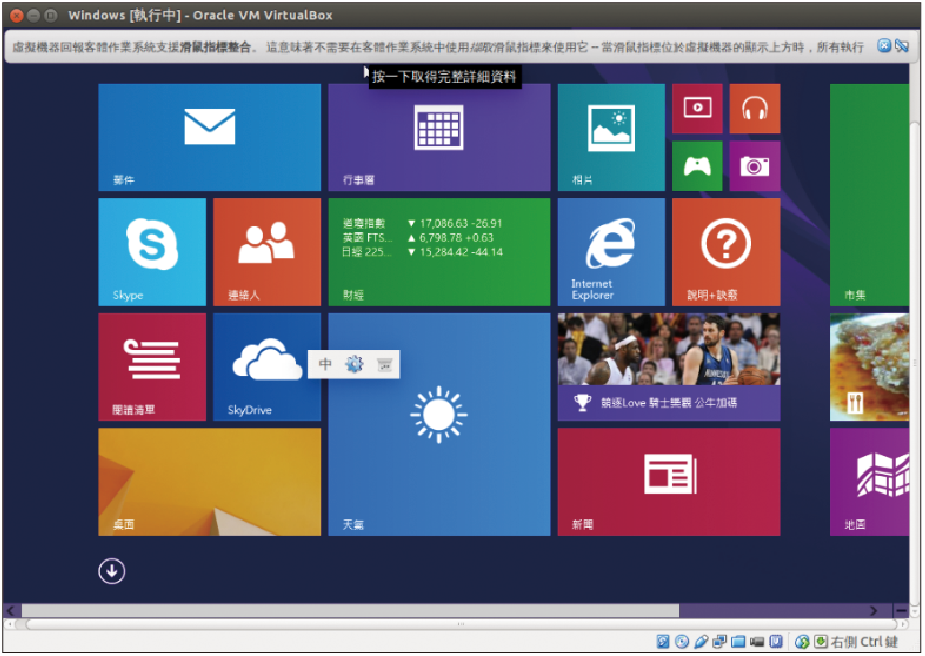Show all apps with the down arrow

pyautogui.click(x=111, y=570)
